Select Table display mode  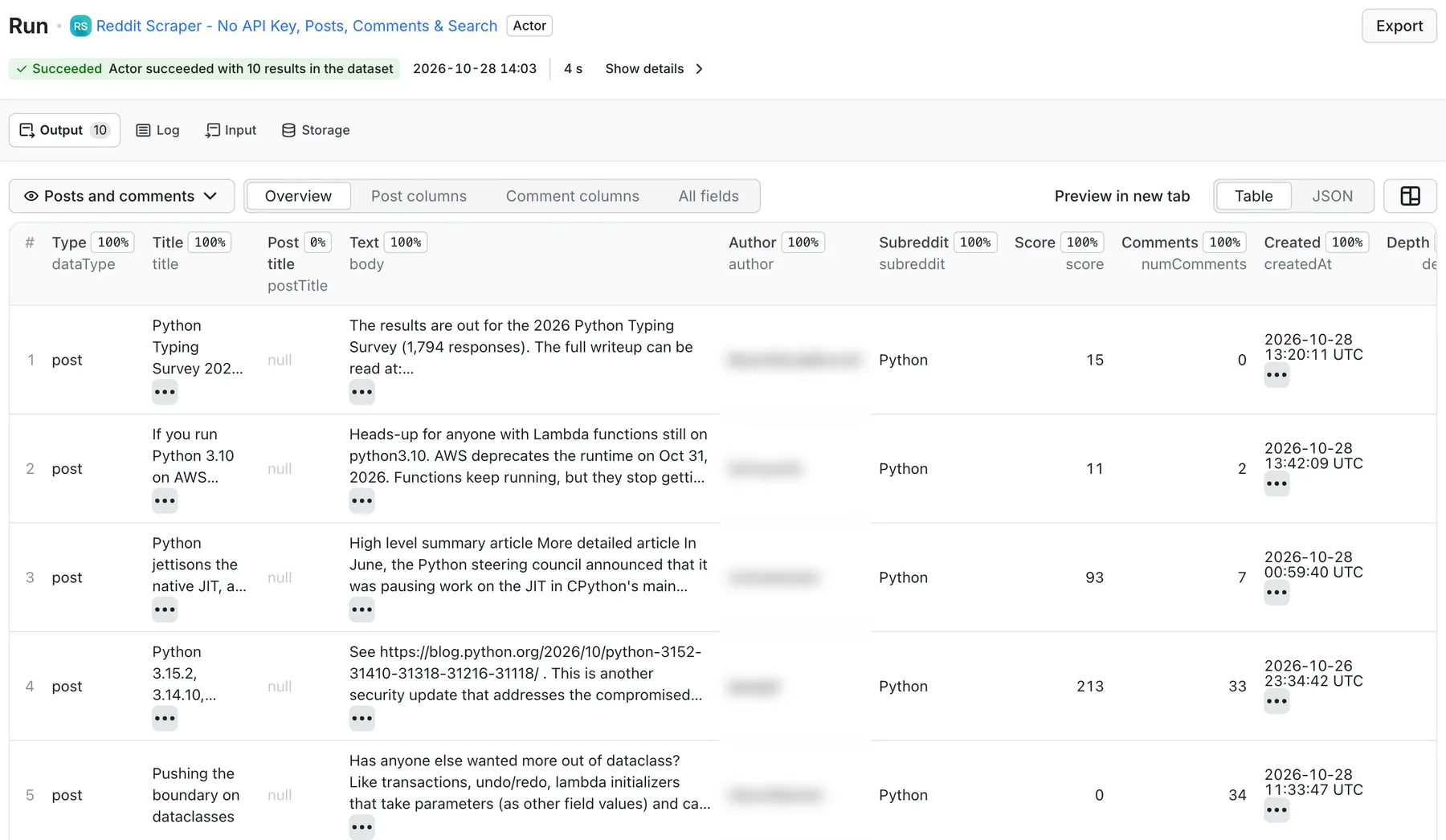[x=1253, y=196]
